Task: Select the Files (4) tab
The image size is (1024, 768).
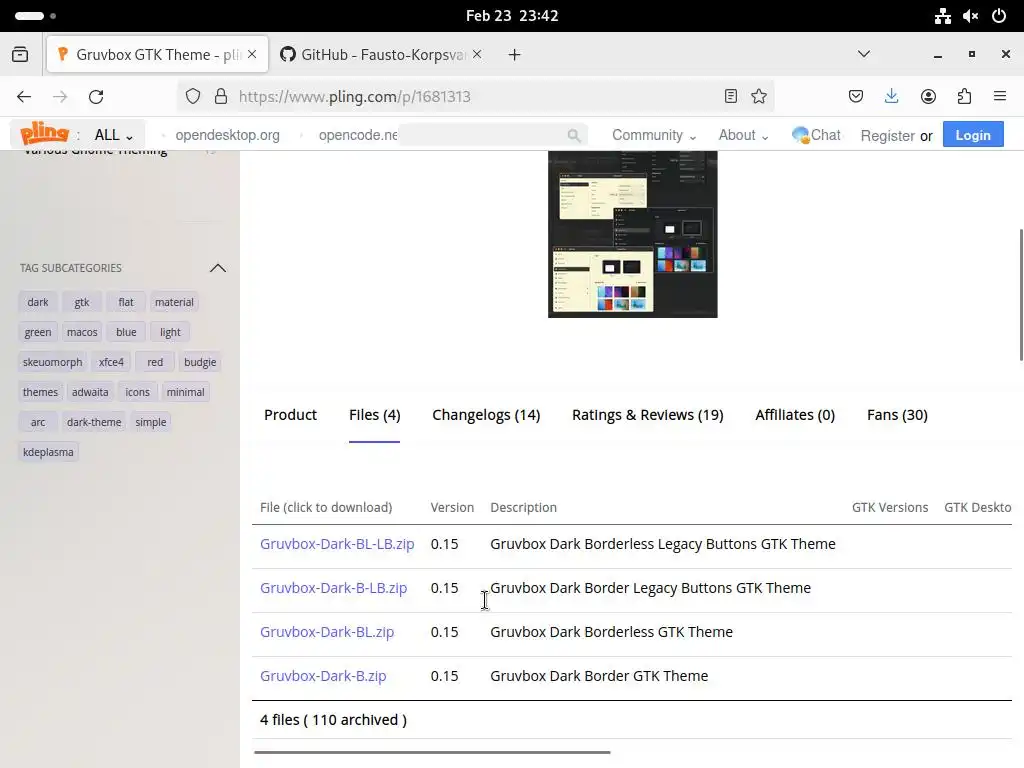Action: tap(374, 415)
